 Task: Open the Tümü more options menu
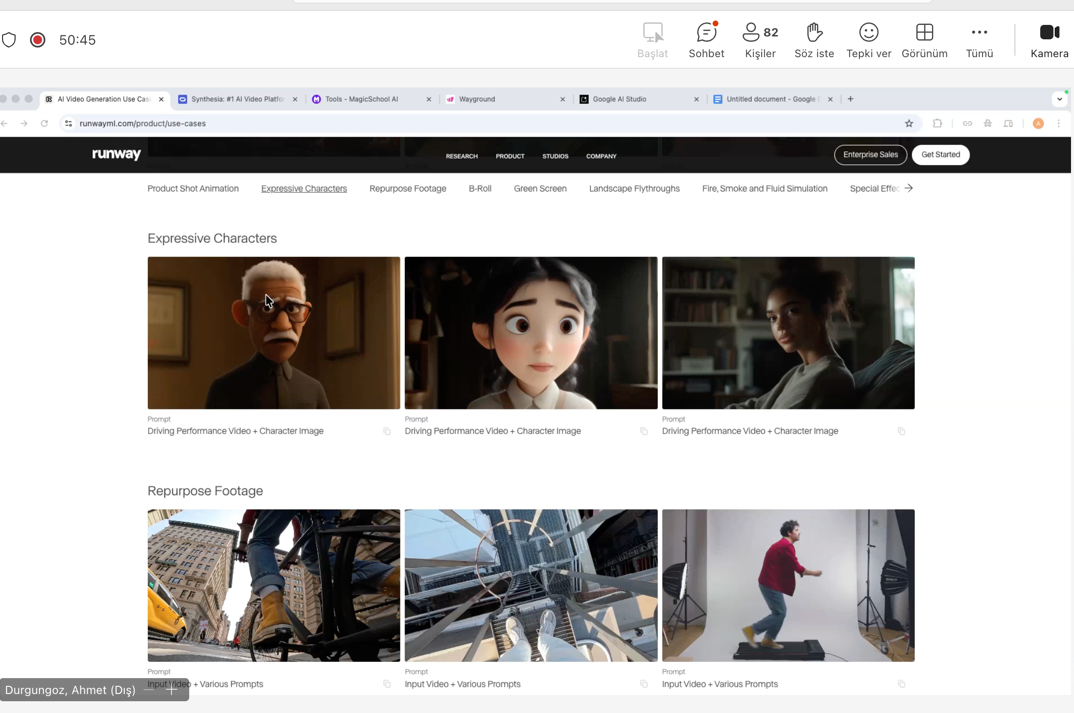(x=979, y=40)
